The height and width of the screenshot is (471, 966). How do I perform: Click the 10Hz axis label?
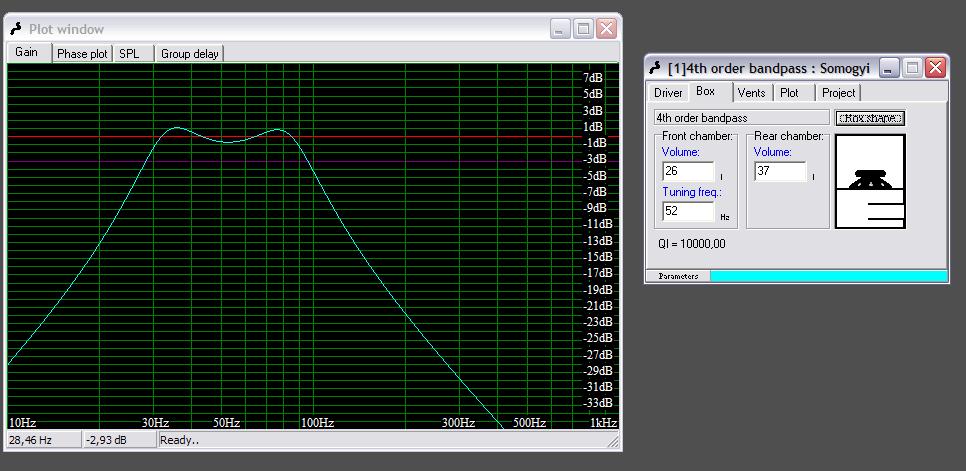[x=22, y=423]
